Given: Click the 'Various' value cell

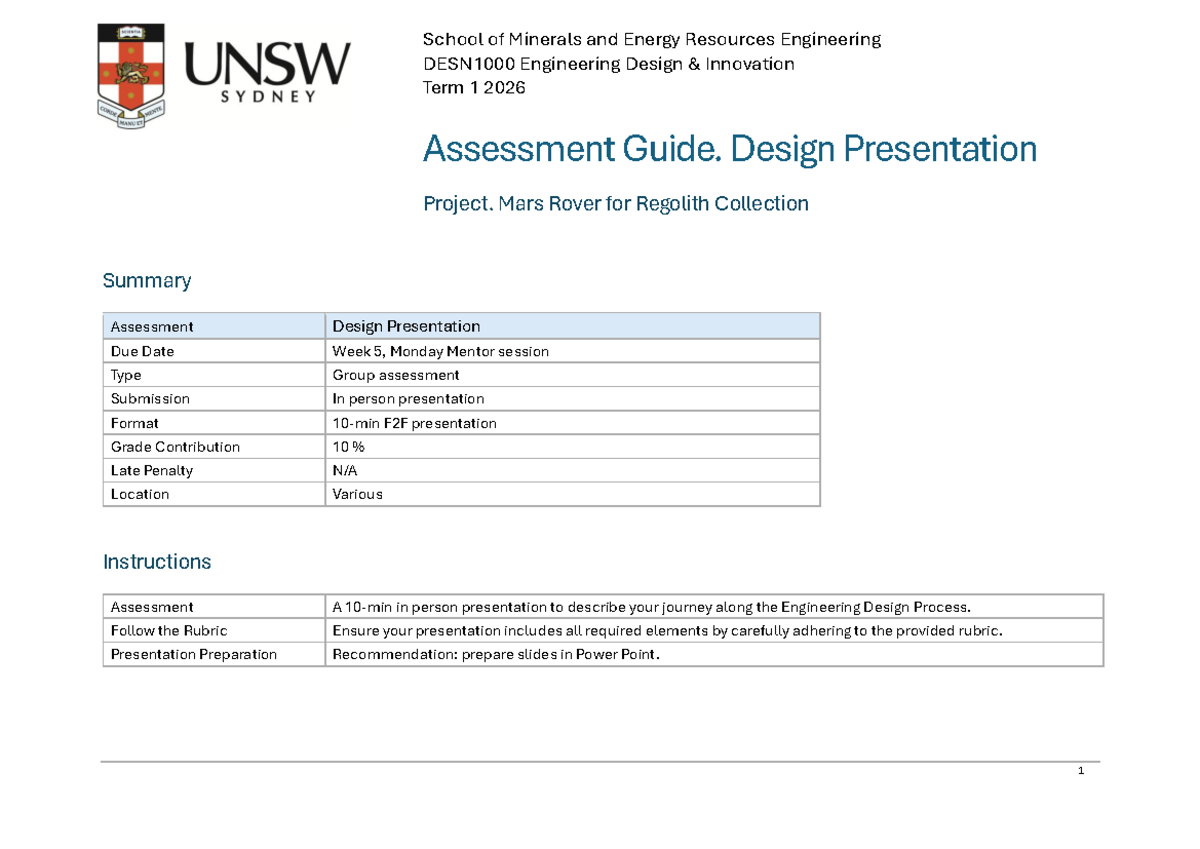Looking at the screenshot, I should point(573,494).
